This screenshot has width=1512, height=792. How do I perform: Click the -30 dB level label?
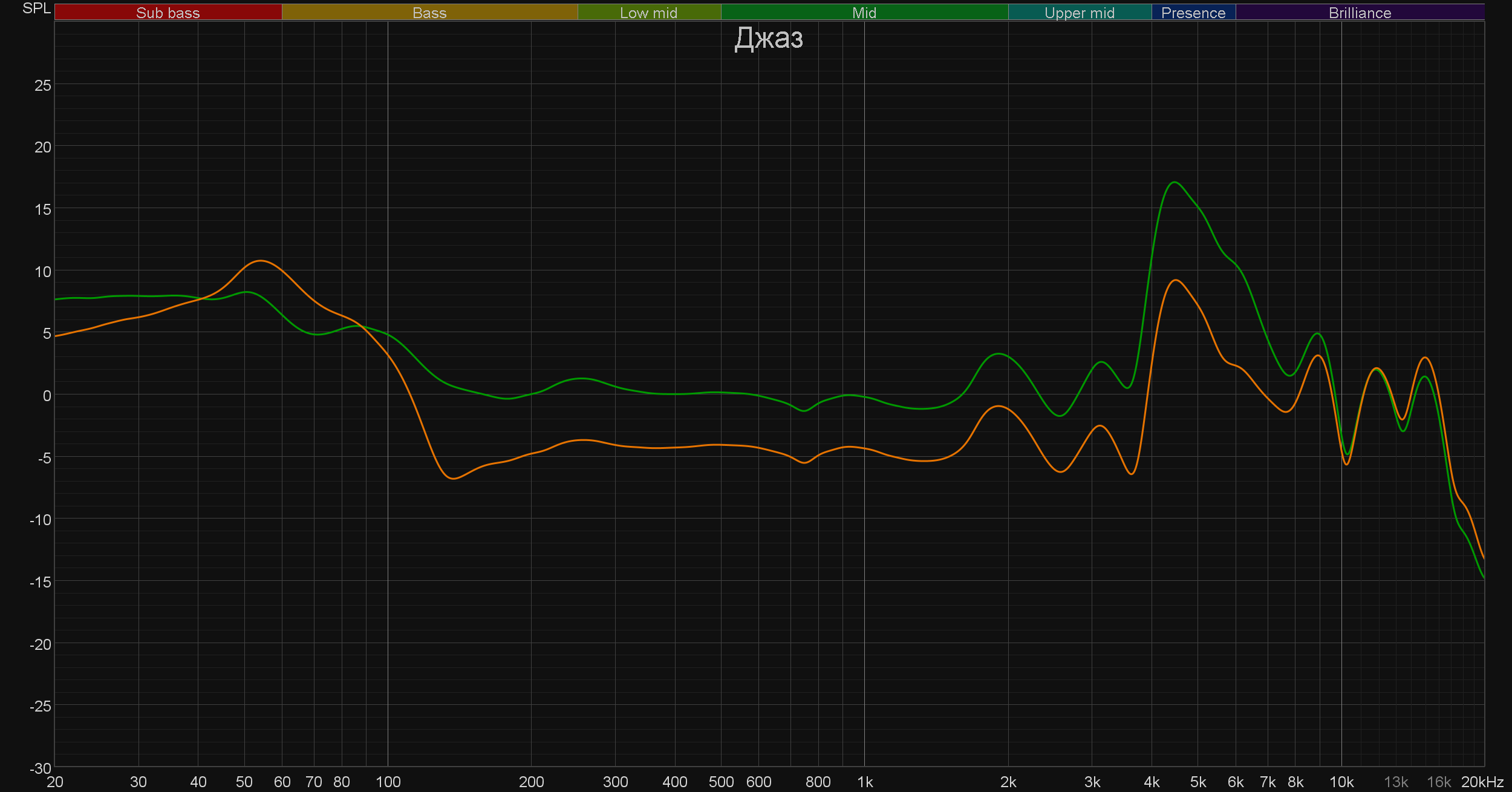point(40,768)
